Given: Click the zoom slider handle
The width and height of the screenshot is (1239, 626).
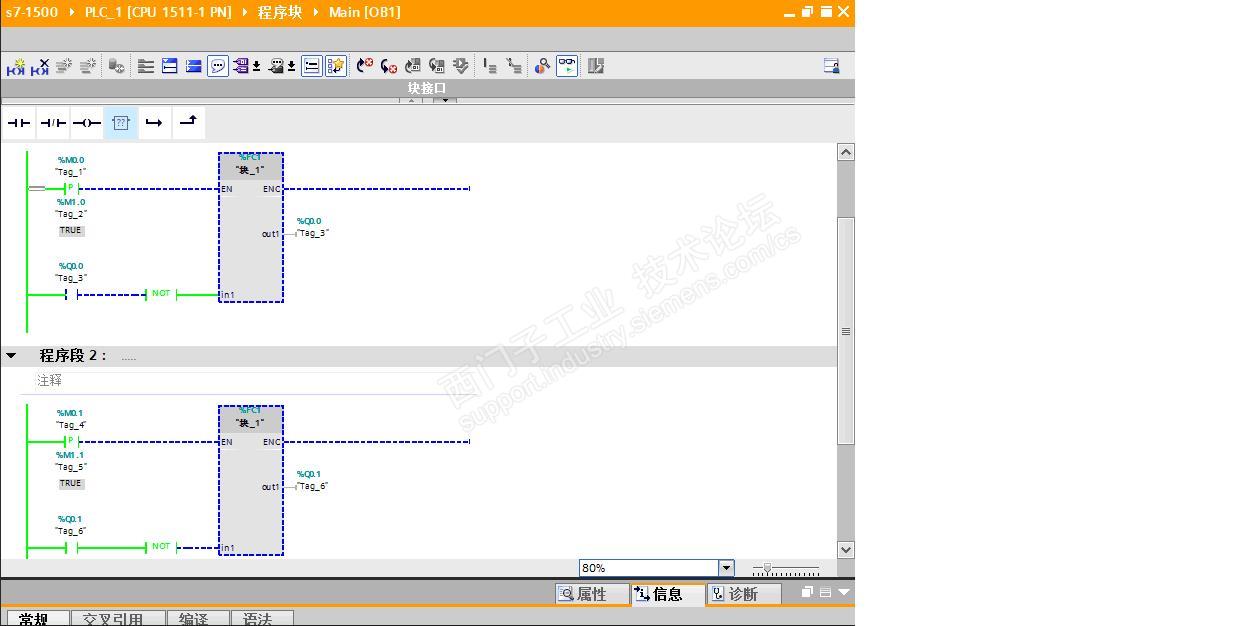Looking at the screenshot, I should [767, 568].
